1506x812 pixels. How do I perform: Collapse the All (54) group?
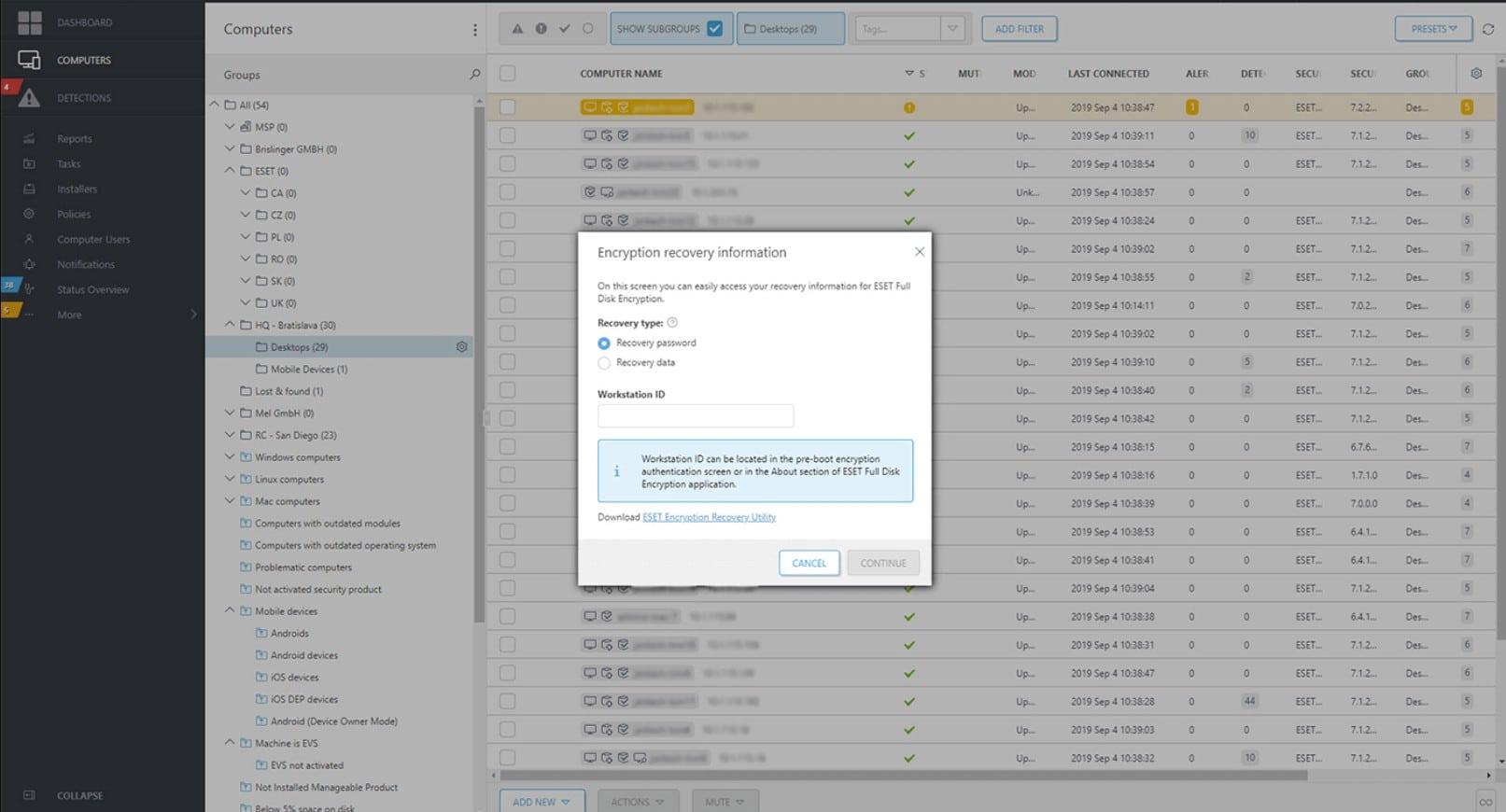tap(215, 105)
